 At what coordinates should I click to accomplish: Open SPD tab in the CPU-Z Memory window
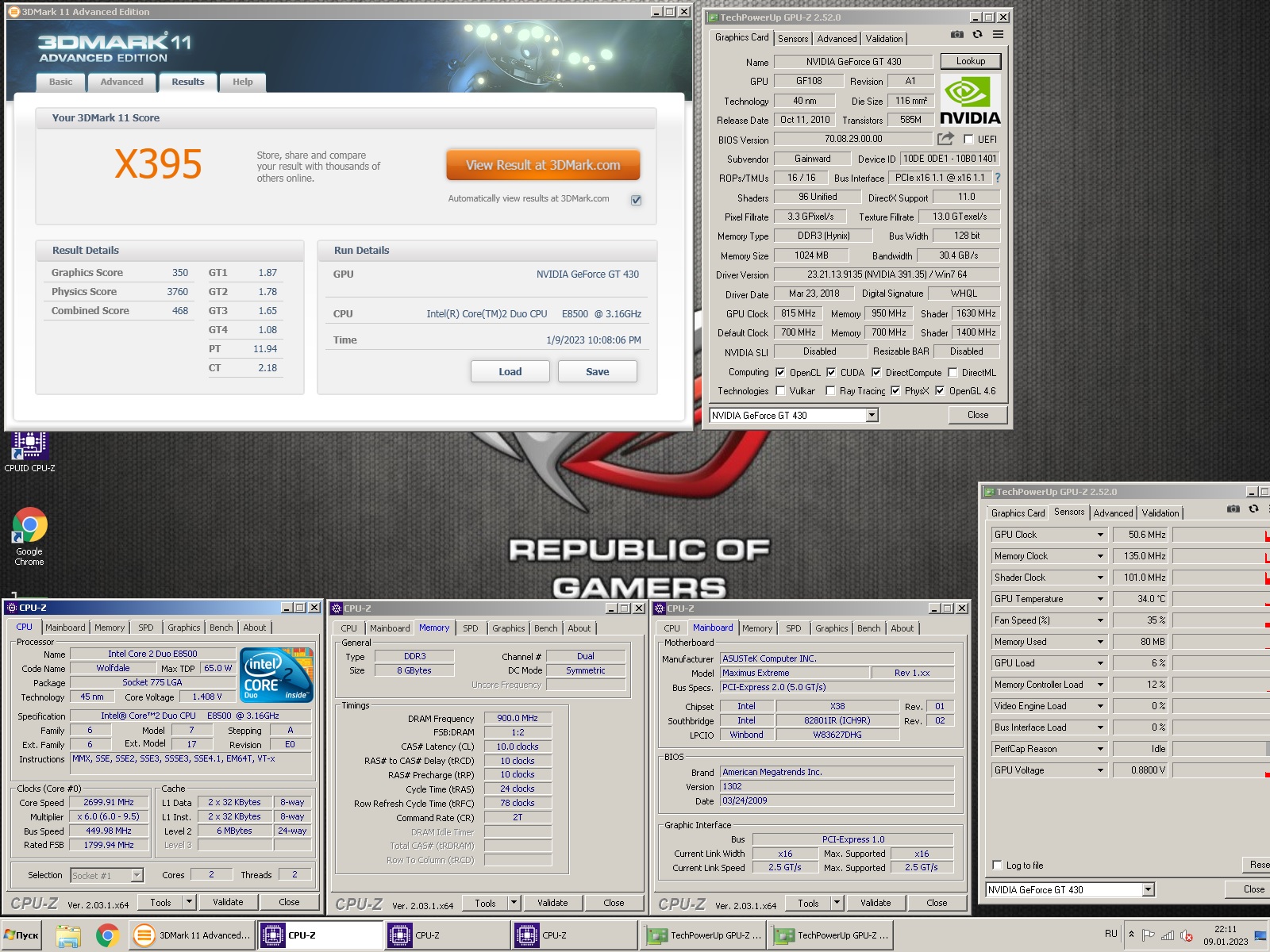coord(471,628)
